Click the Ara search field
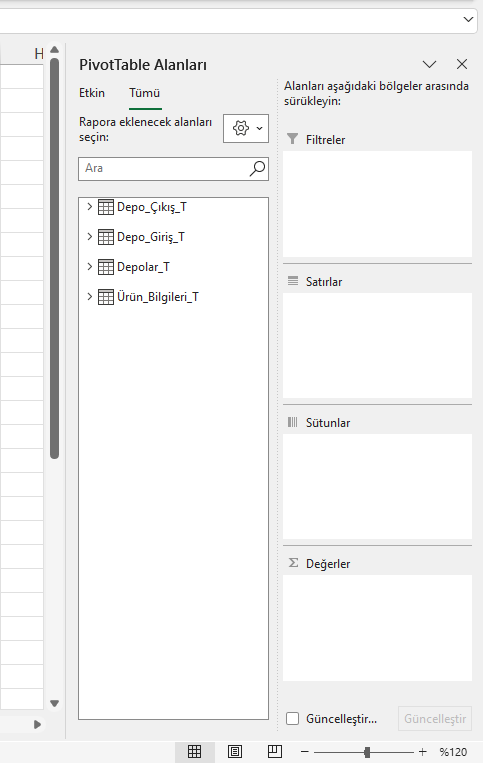This screenshot has width=483, height=763. [x=163, y=168]
